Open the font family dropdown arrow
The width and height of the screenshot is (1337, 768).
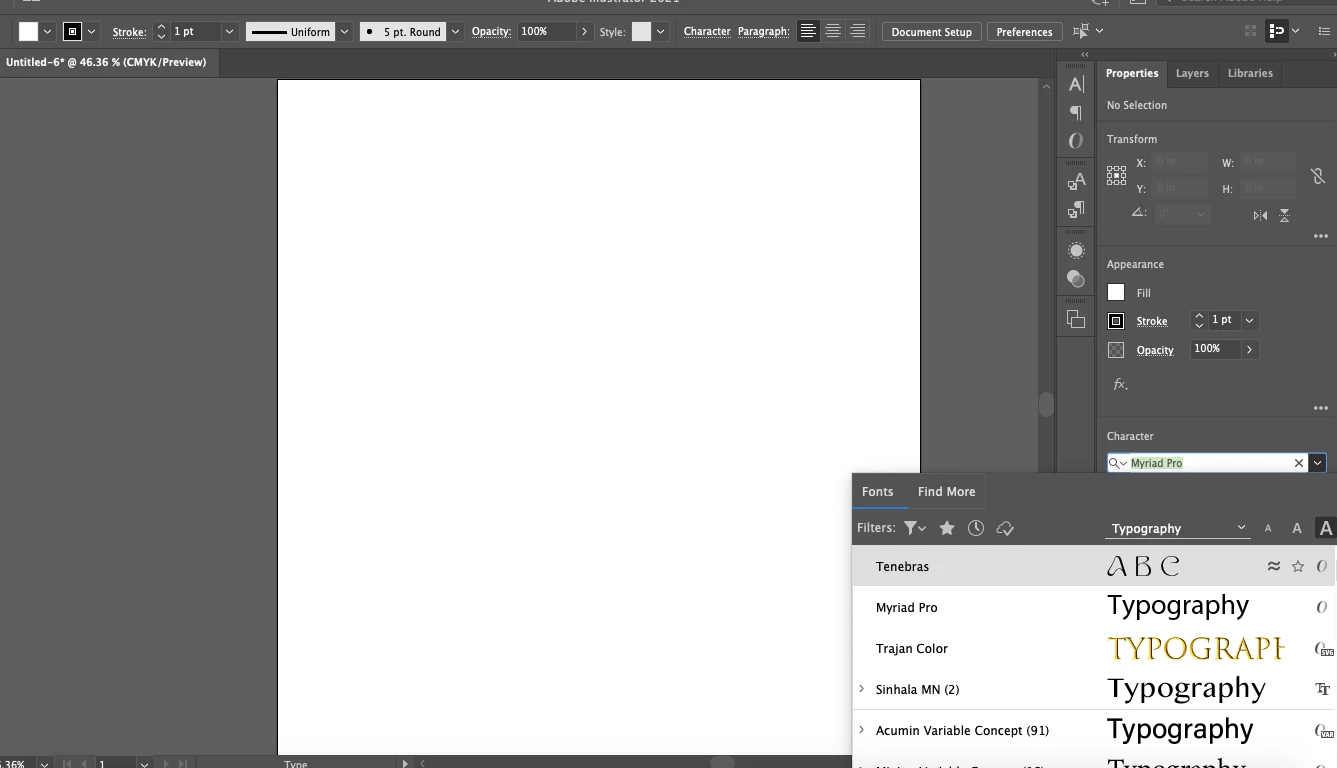tap(1317, 463)
